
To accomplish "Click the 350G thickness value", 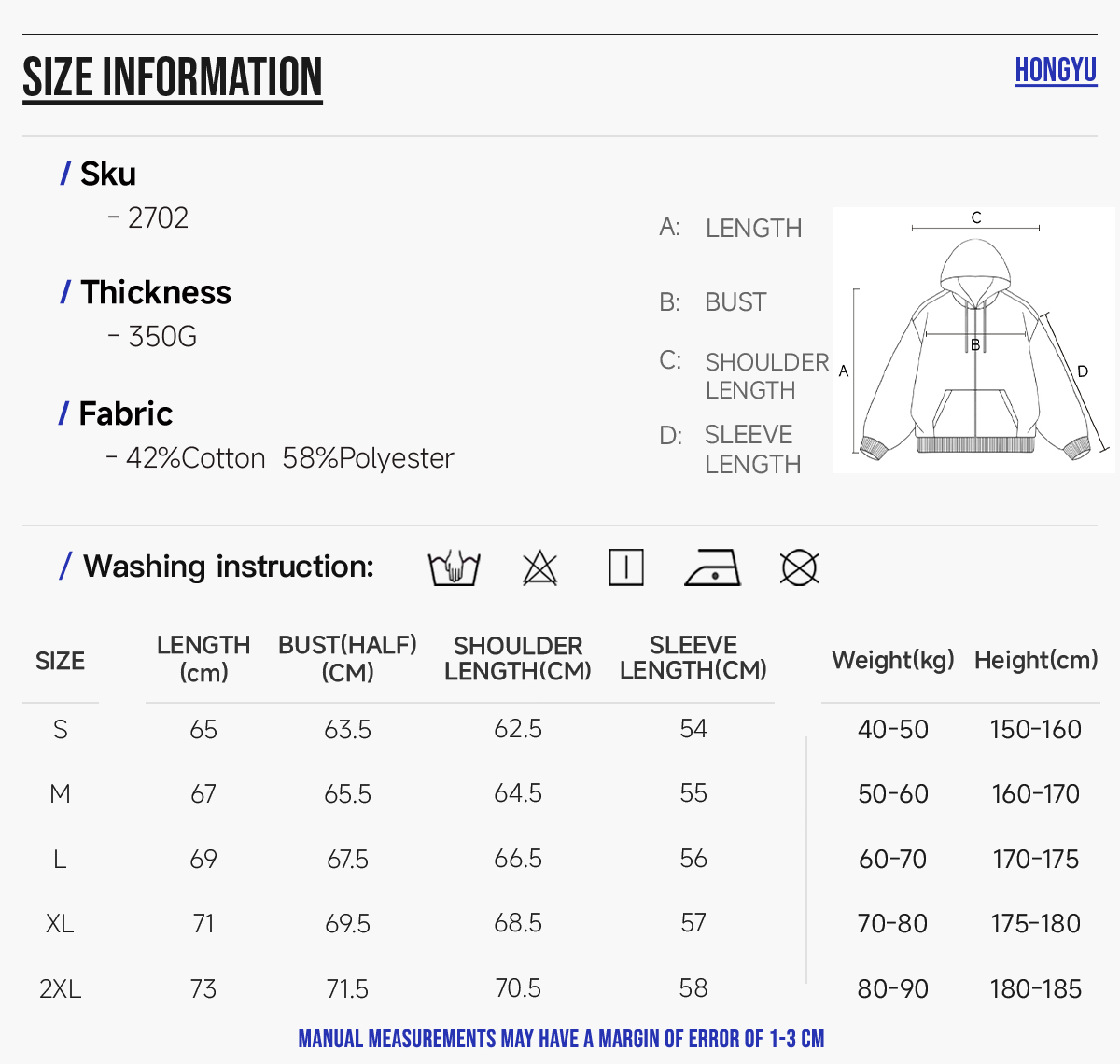I will pyautogui.click(x=162, y=336).
